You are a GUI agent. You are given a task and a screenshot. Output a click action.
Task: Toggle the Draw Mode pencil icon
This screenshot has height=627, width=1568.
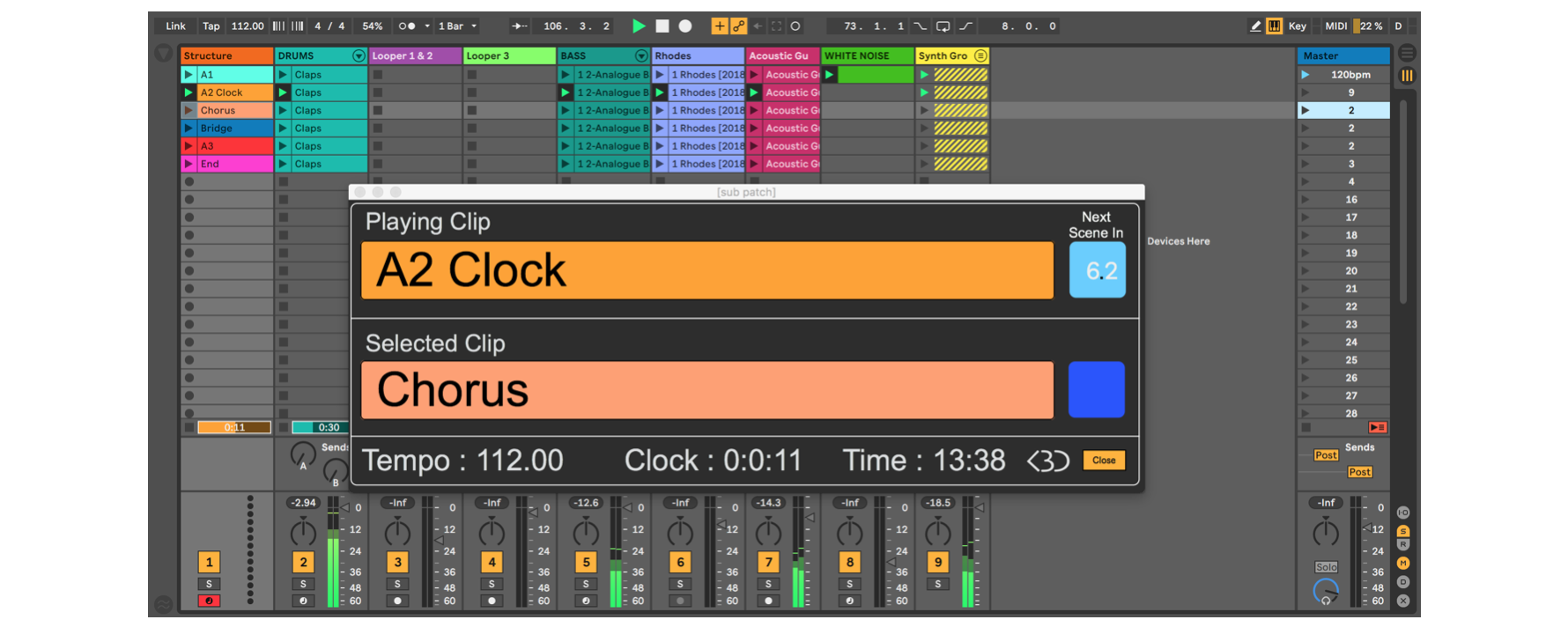[x=1255, y=26]
